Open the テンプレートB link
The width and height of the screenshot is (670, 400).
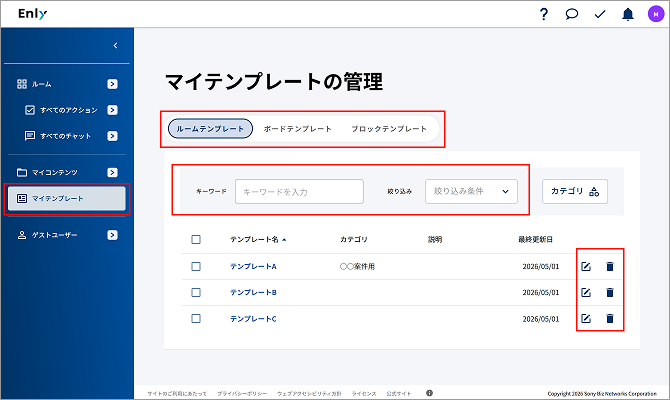point(253,293)
